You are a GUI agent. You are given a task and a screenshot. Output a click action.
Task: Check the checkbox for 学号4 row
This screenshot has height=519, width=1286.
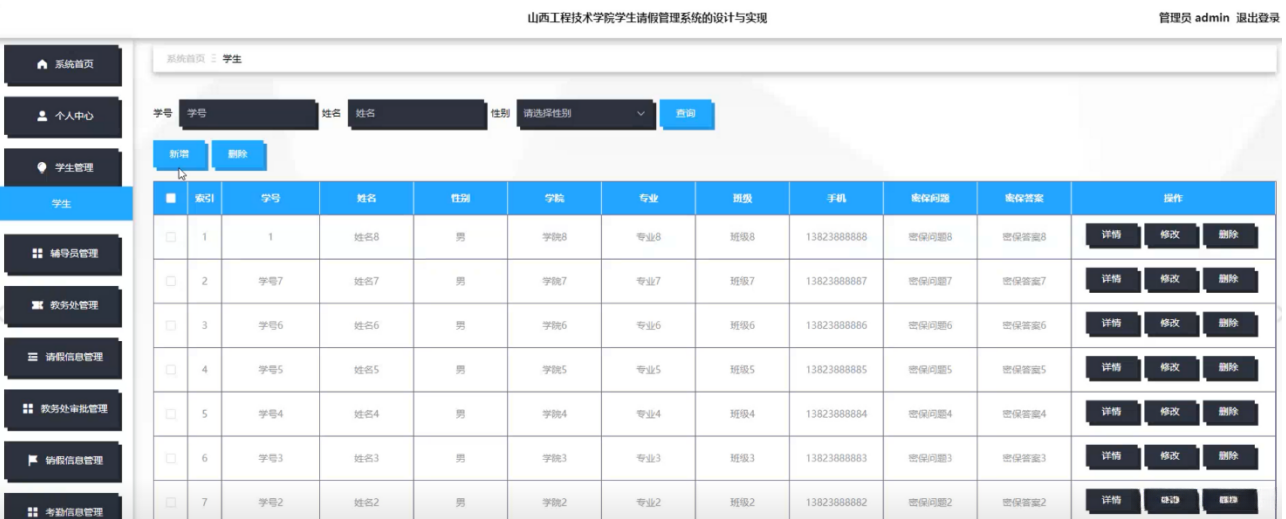click(170, 413)
